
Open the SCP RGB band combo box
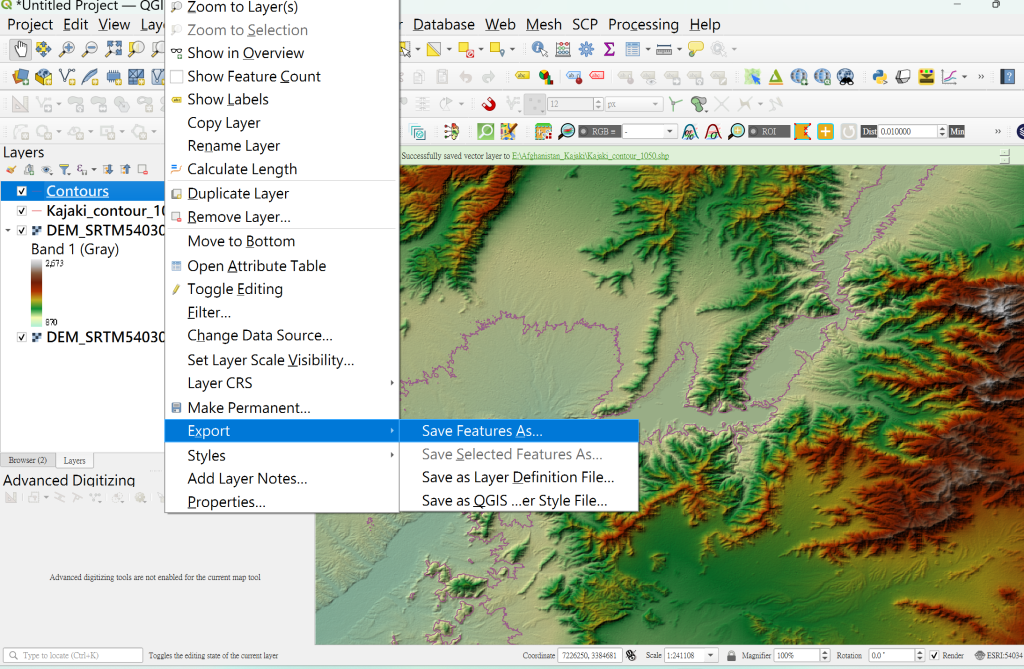(x=649, y=131)
